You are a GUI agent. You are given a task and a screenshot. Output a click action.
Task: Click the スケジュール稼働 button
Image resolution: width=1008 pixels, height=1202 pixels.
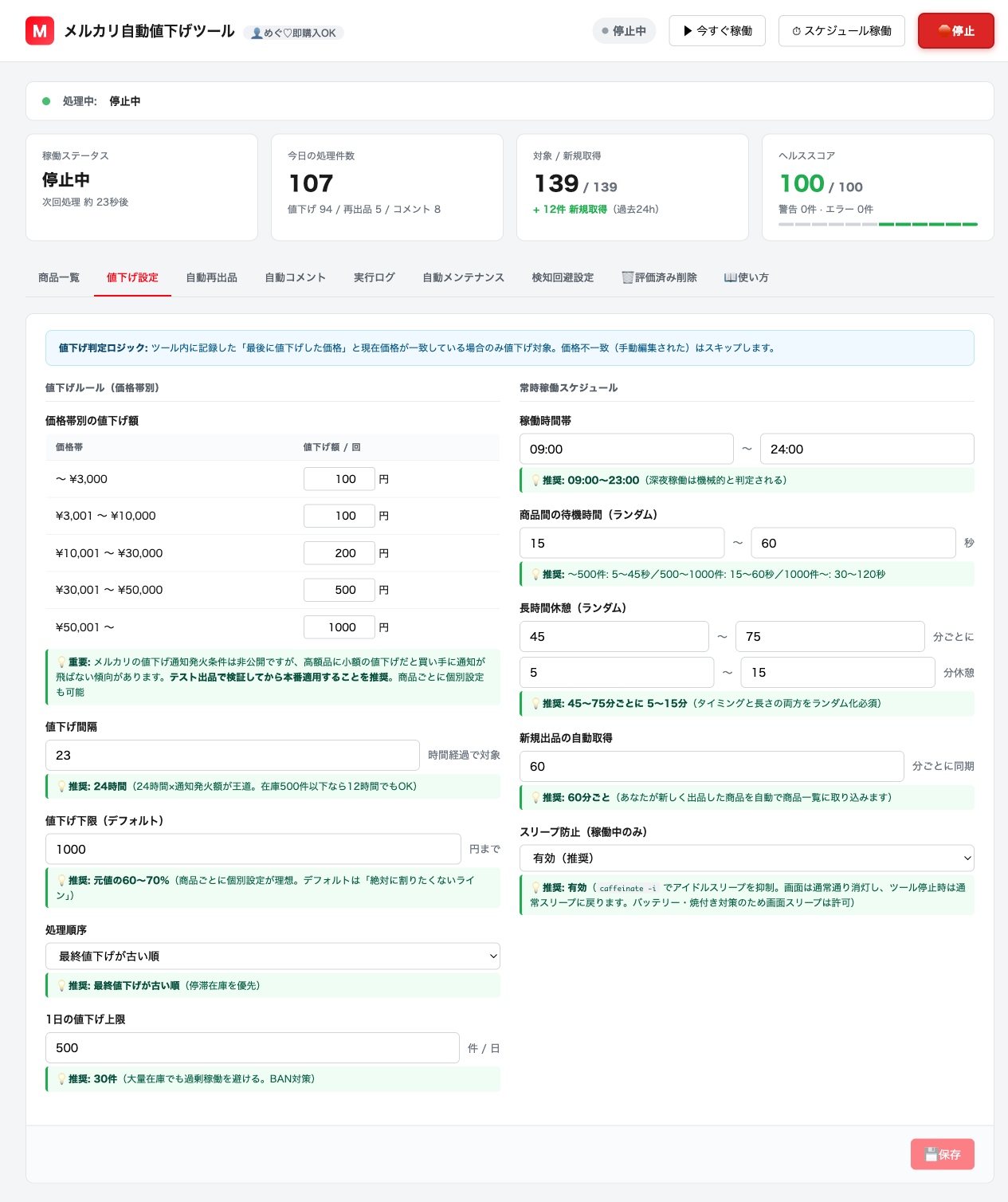841,31
